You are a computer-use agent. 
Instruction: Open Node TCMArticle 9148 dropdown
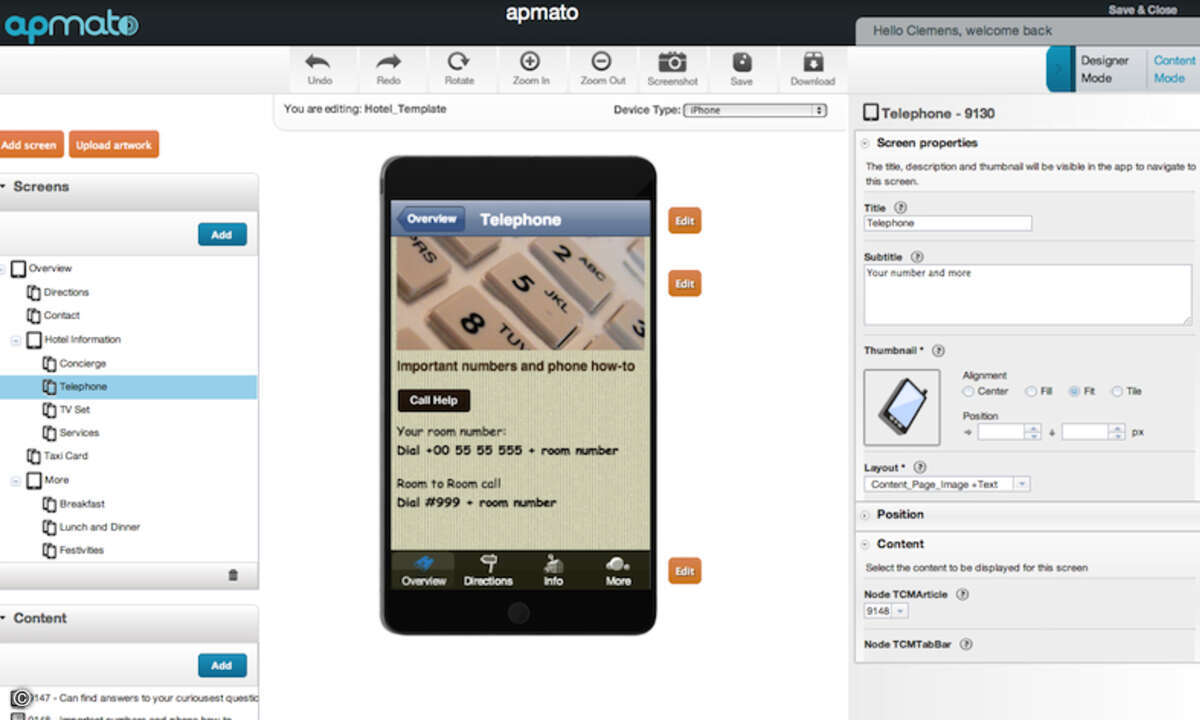point(886,611)
